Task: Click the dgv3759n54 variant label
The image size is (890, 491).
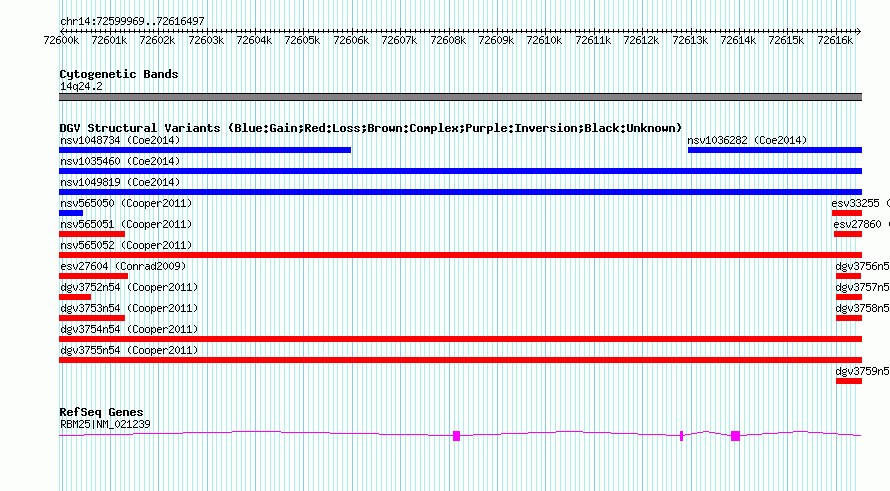Action: [862, 371]
